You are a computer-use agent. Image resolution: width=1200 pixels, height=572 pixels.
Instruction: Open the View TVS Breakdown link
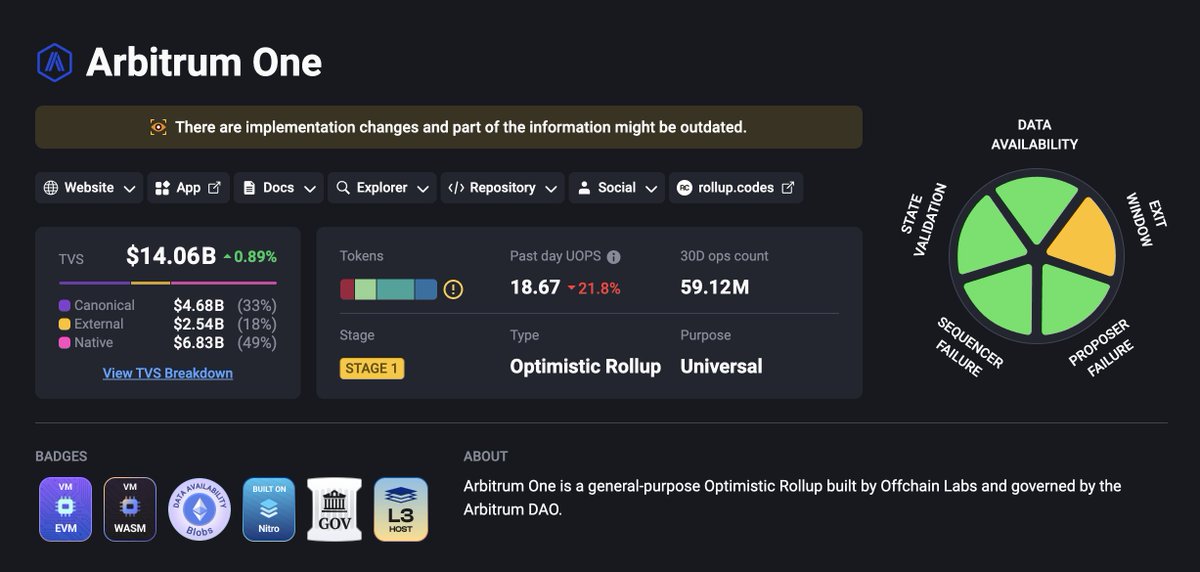168,373
